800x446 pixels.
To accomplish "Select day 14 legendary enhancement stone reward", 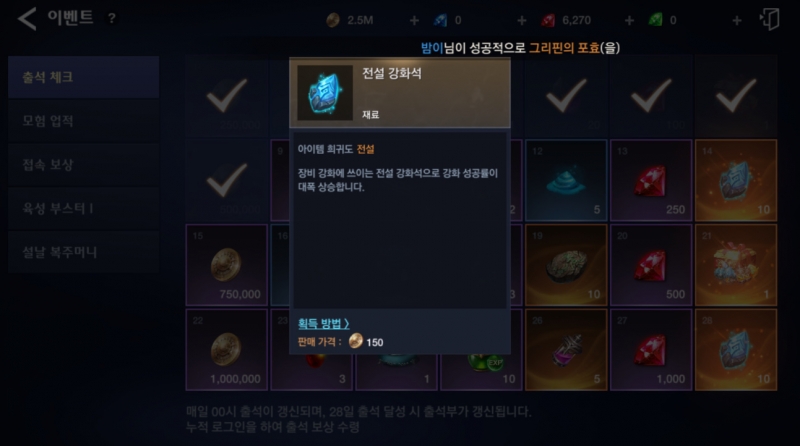I will click(x=736, y=180).
